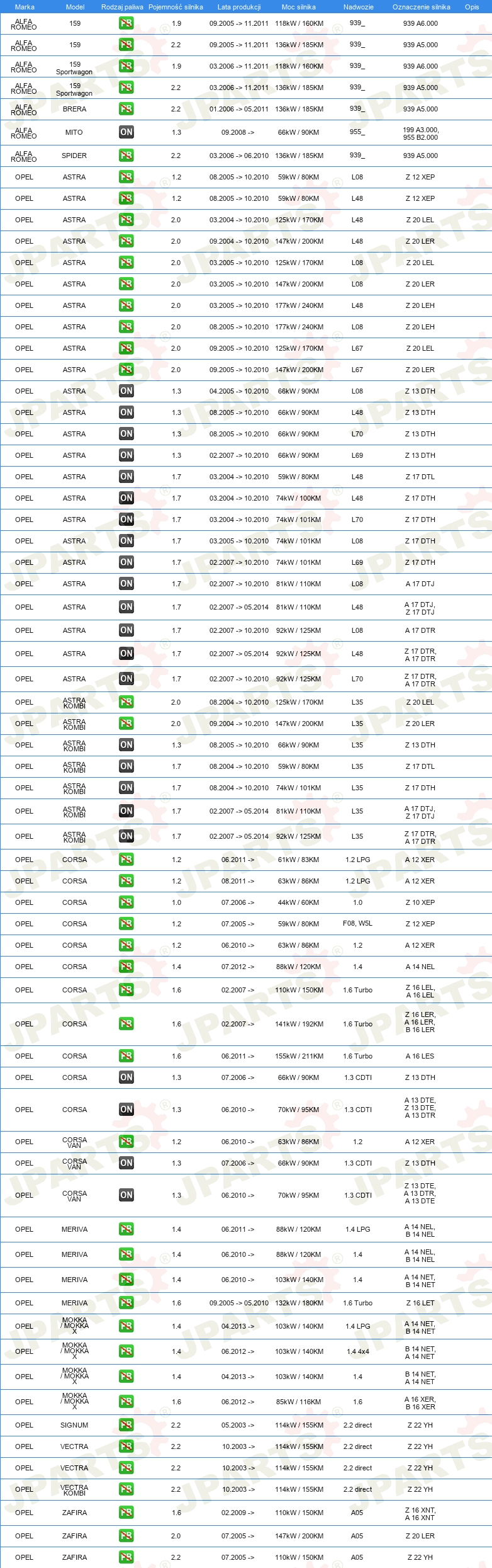Click the petrol icon in Corsa Van A 12 XER row
This screenshot has width=492, height=1568.
pos(126,1142)
